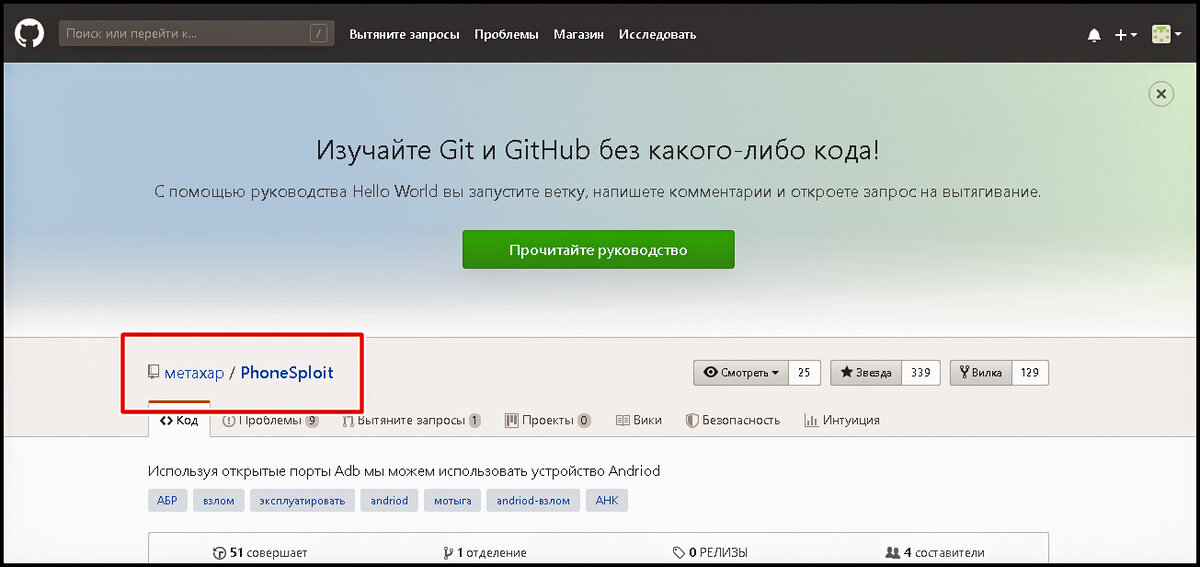
Task: Open the 'Проекты' tab
Action: pyautogui.click(x=547, y=421)
